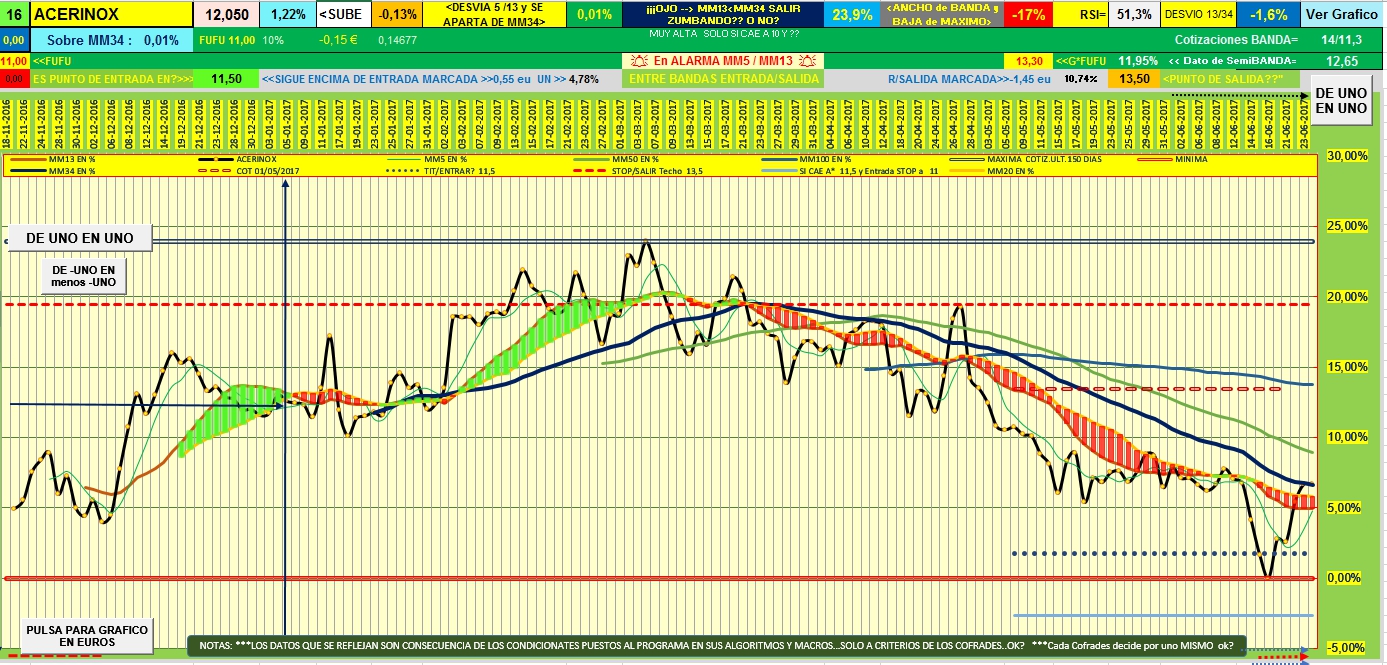
Task: Select the 12,65 semiband value
Action: pos(1343,61)
